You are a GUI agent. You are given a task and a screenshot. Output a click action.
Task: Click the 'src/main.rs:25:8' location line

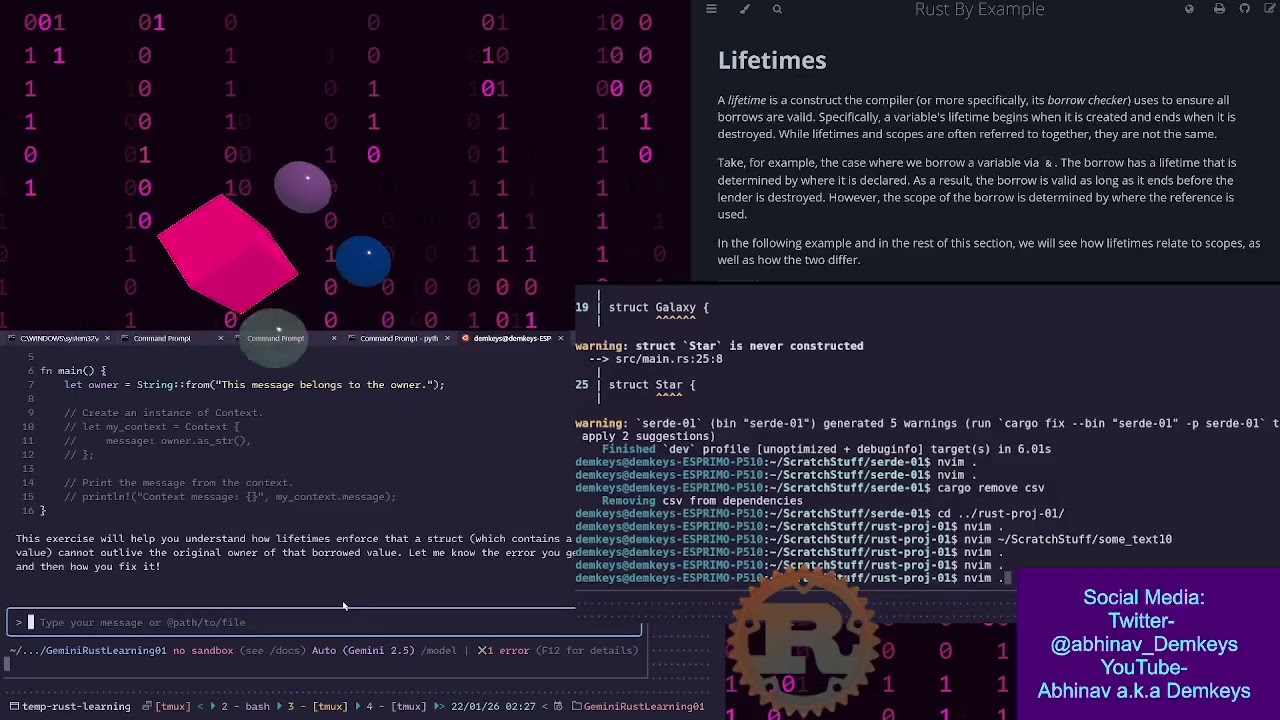click(668, 359)
